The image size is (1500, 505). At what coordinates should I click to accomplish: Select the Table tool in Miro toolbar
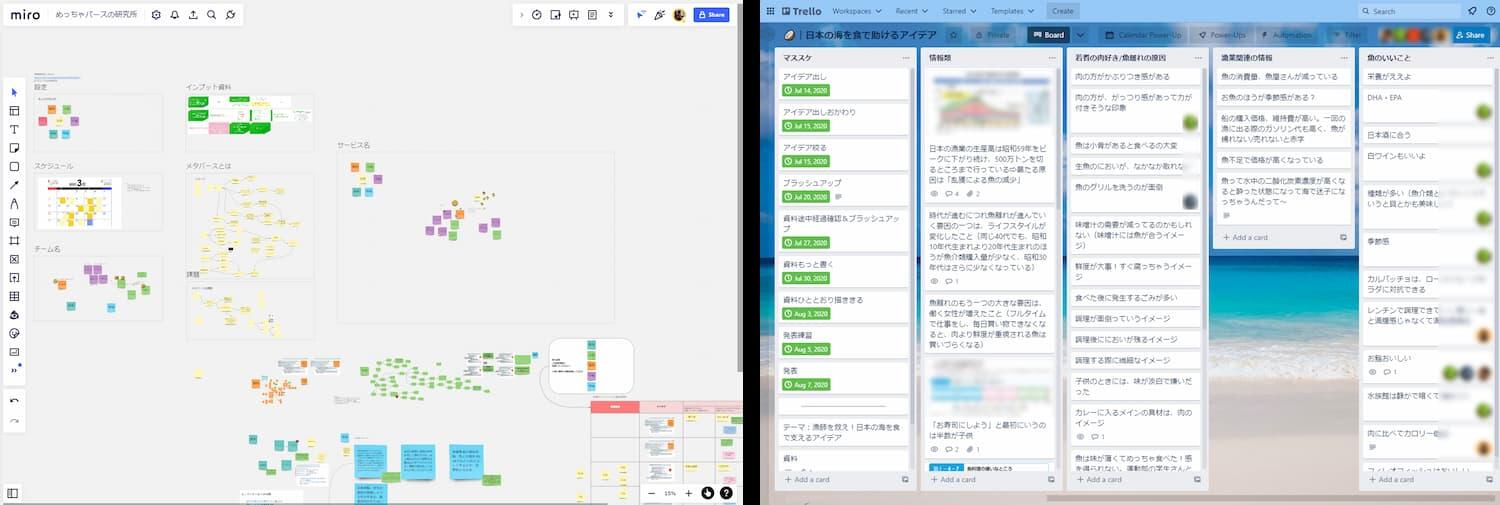[x=14, y=296]
